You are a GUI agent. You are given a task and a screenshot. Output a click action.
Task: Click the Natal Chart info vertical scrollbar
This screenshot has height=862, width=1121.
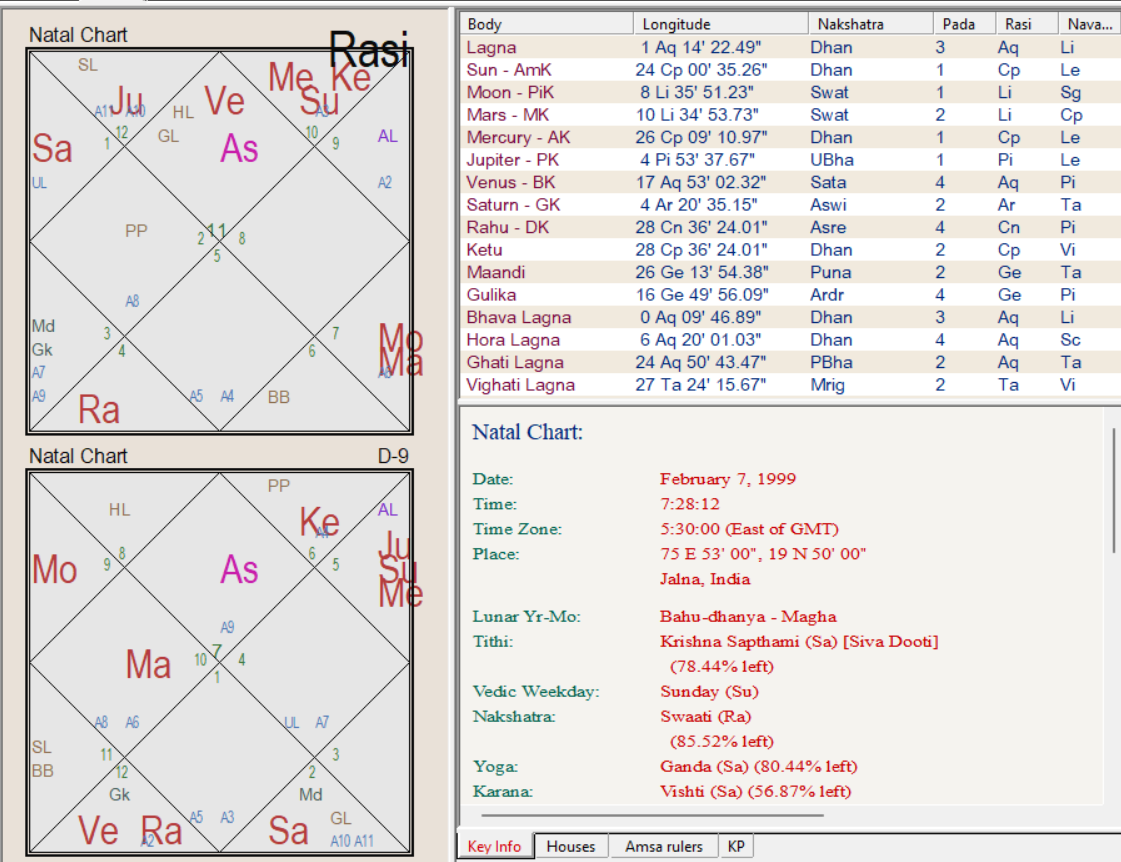click(x=1113, y=490)
